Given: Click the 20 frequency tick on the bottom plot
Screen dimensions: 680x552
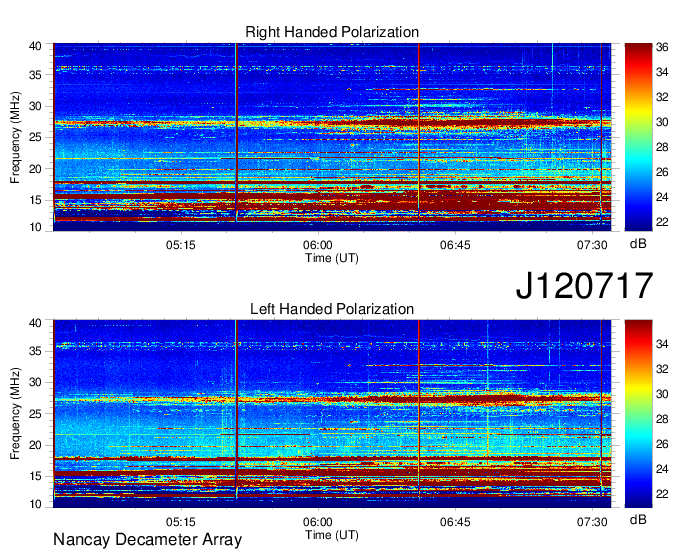Looking at the screenshot, I should point(35,445).
